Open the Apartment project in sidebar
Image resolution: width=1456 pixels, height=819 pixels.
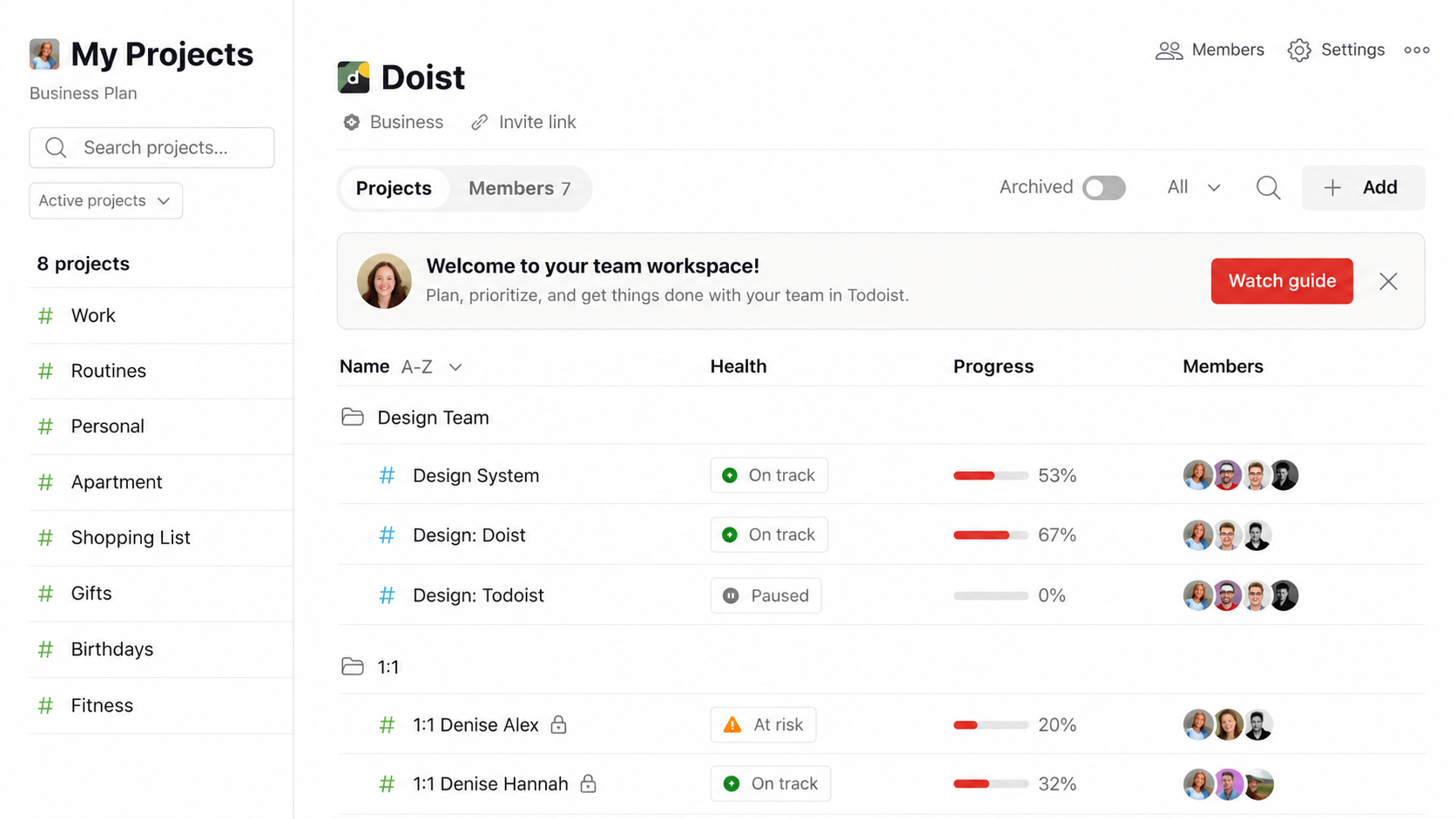click(x=161, y=482)
